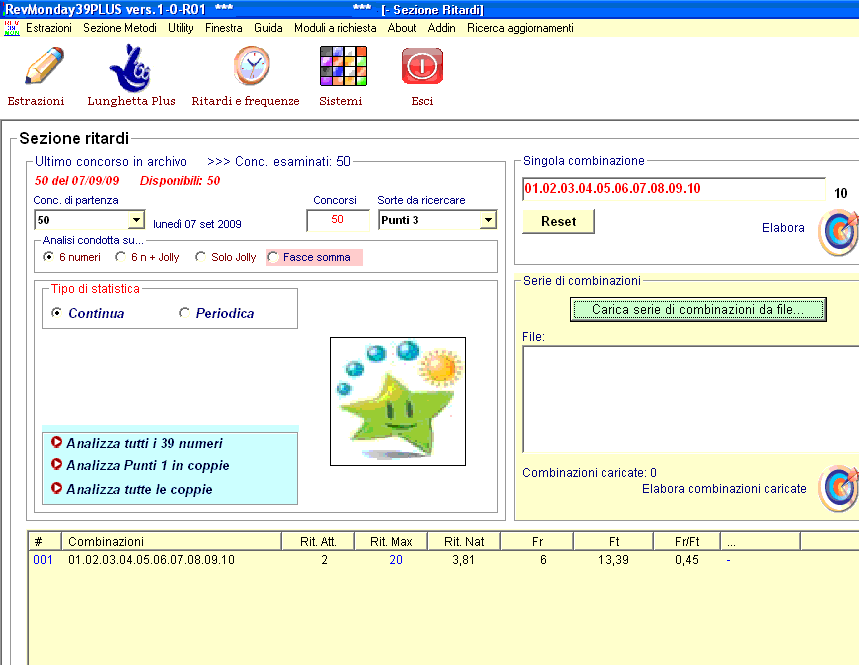Image resolution: width=859 pixels, height=665 pixels.
Task: Click Analizza Punti 1 in coppie link
Action: [x=147, y=466]
